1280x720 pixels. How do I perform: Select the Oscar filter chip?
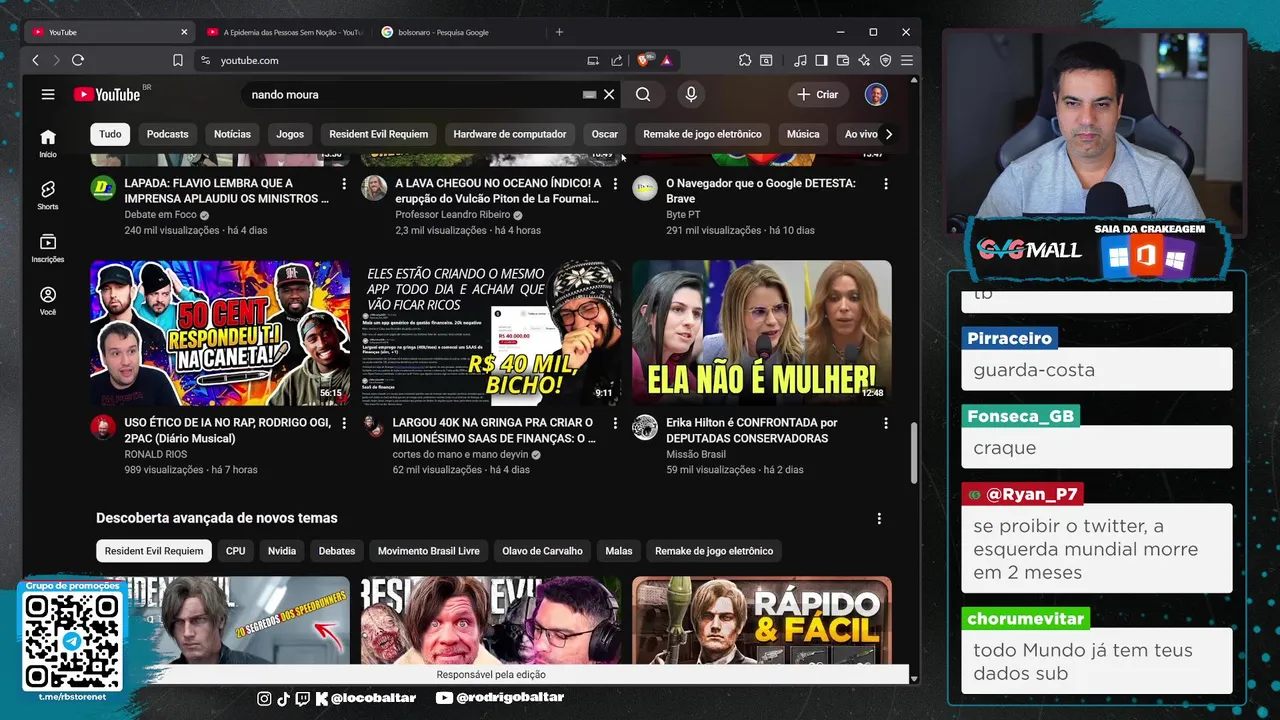(605, 134)
